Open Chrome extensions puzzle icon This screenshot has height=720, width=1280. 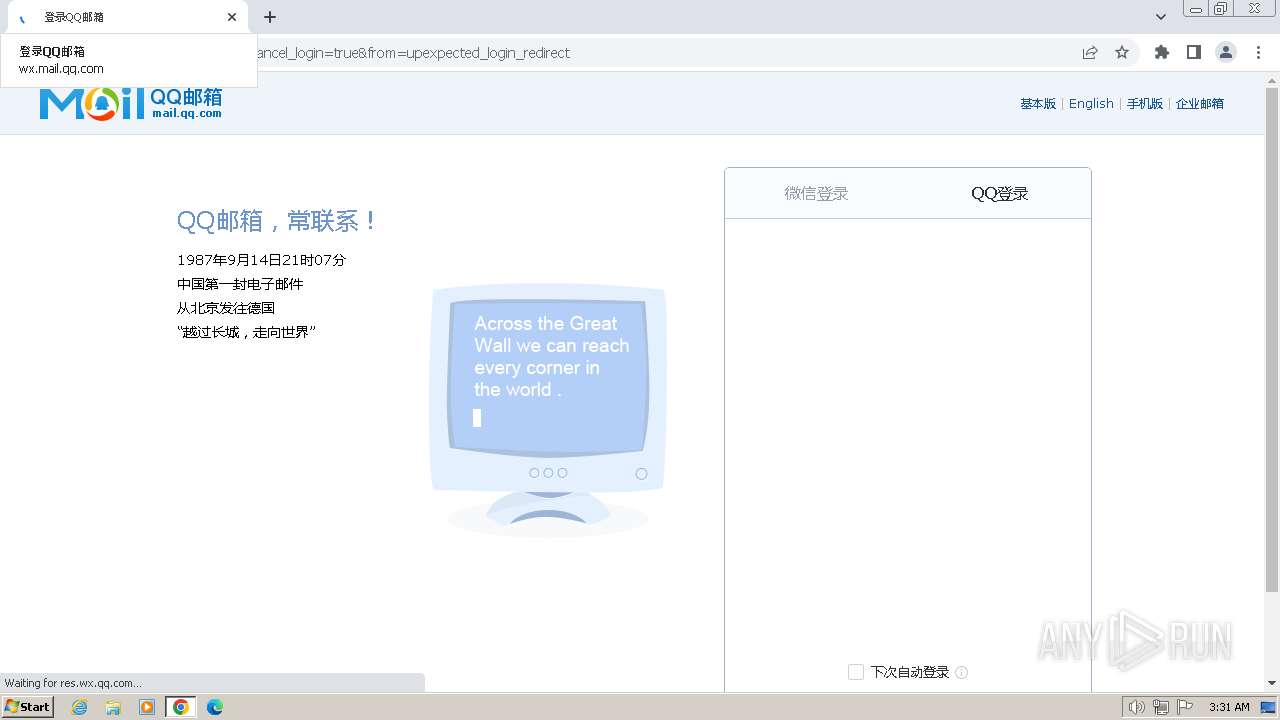pos(1161,53)
